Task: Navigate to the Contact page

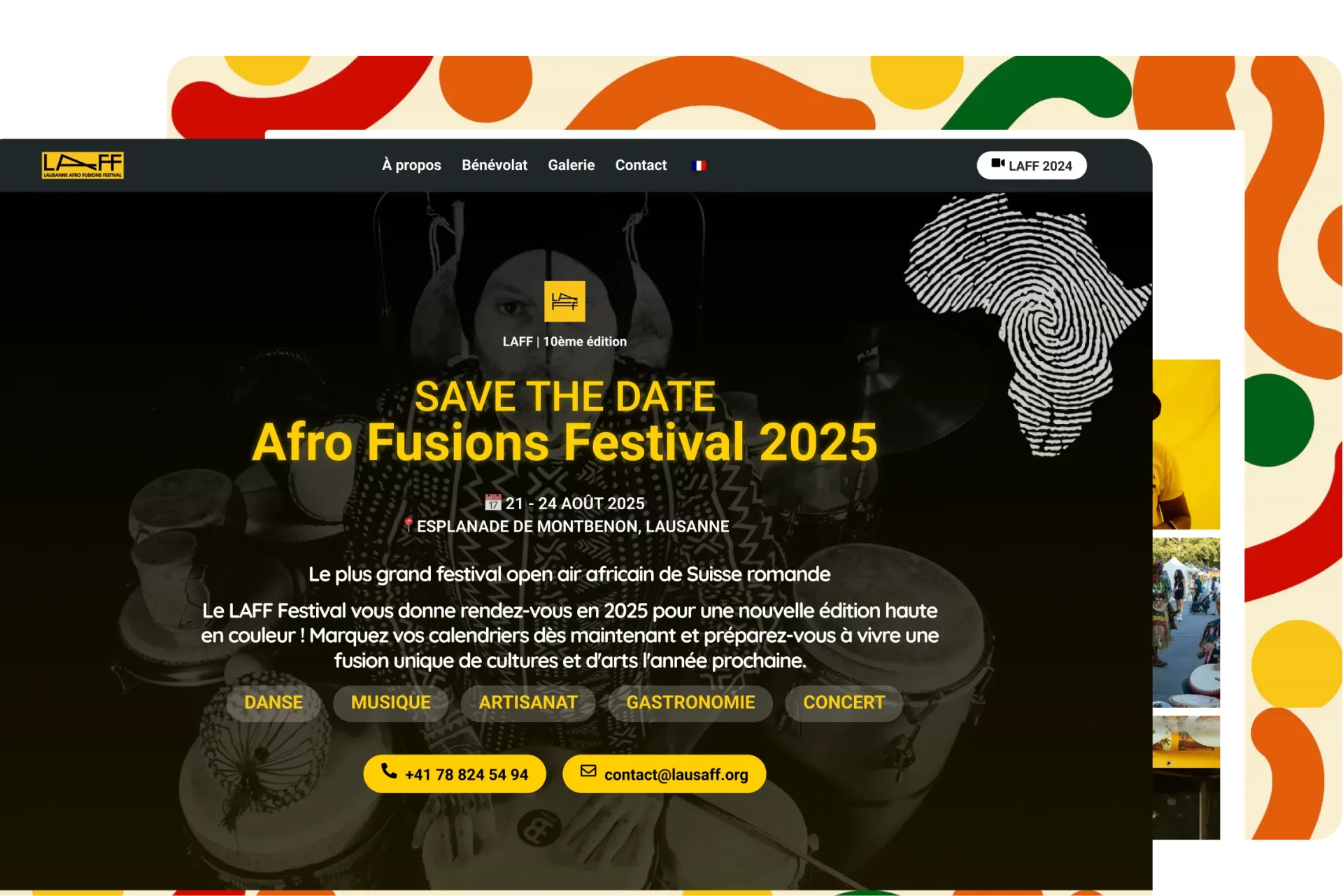Action: click(x=641, y=165)
